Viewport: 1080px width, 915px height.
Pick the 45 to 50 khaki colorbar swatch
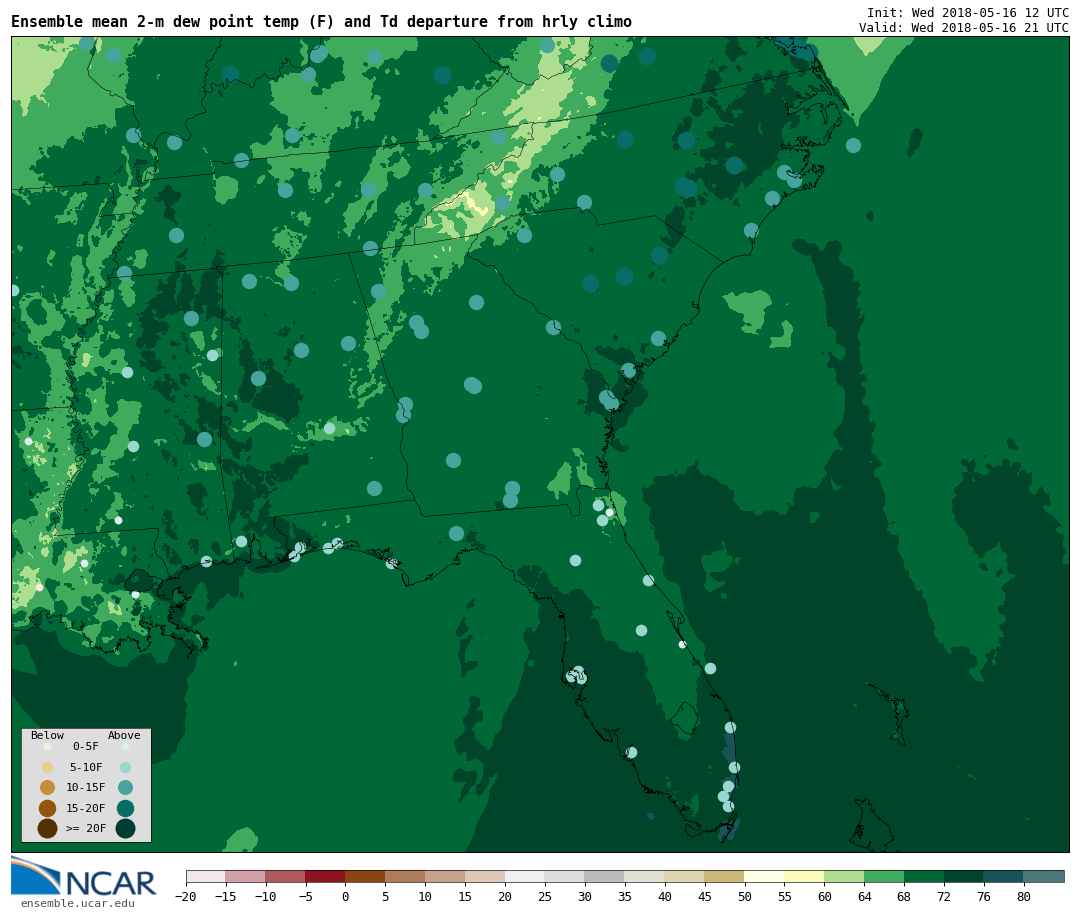point(725,876)
